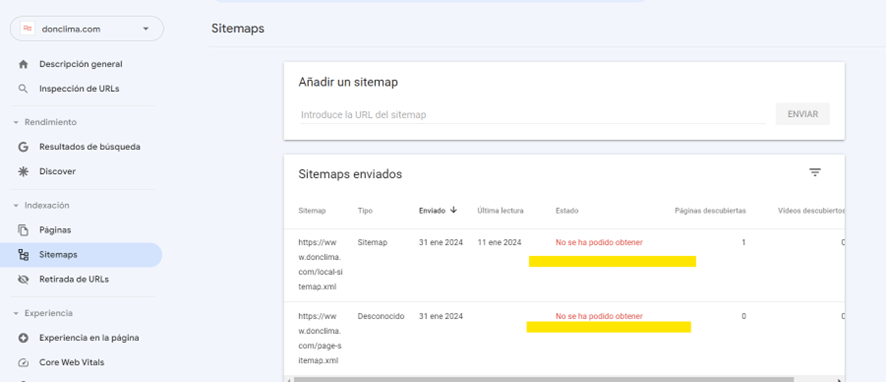
Task: Click the 11 ene 2024 last read date
Action: point(500,242)
